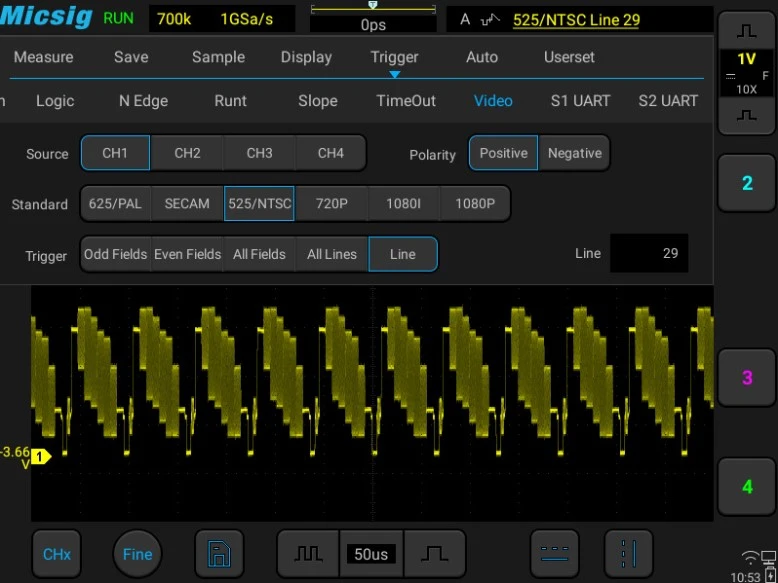Tap the Micsig logo

pyautogui.click(x=46, y=16)
